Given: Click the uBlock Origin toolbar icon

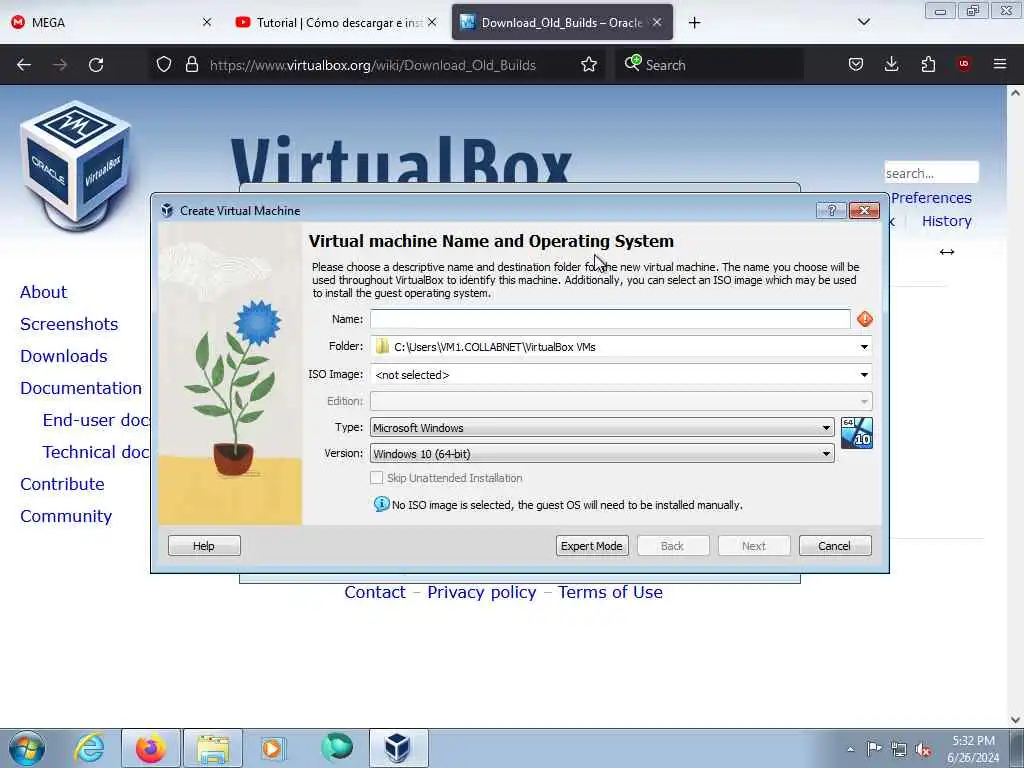Looking at the screenshot, I should 964,64.
